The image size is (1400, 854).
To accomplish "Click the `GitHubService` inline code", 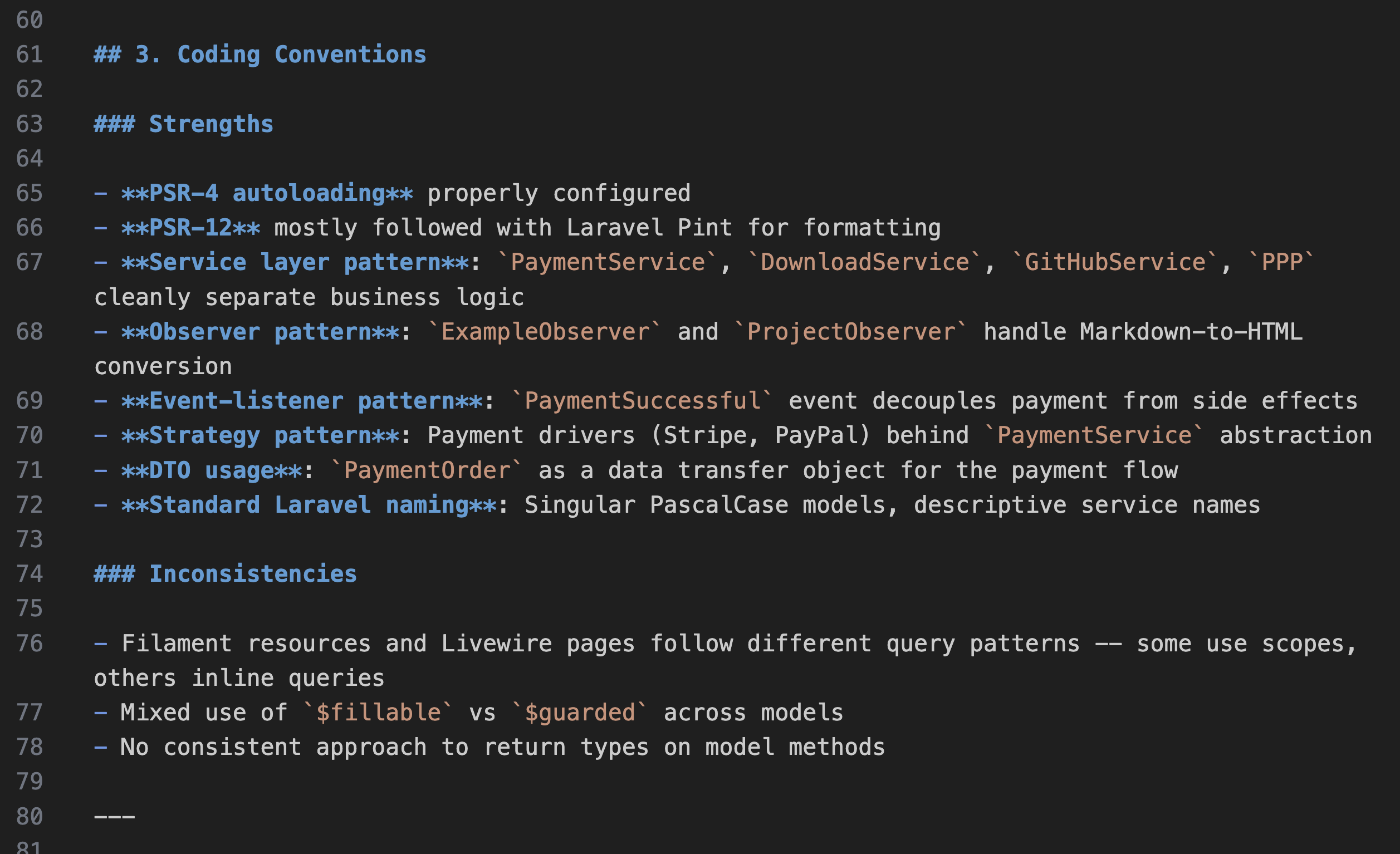I will pyautogui.click(x=1114, y=263).
